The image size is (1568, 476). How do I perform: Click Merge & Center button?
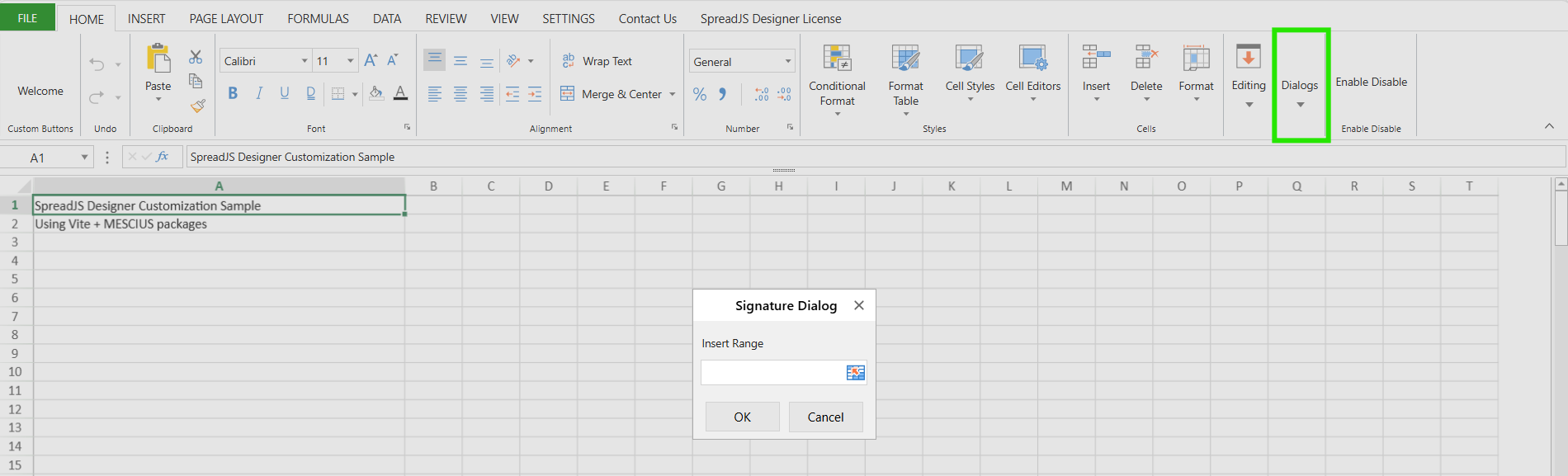611,94
